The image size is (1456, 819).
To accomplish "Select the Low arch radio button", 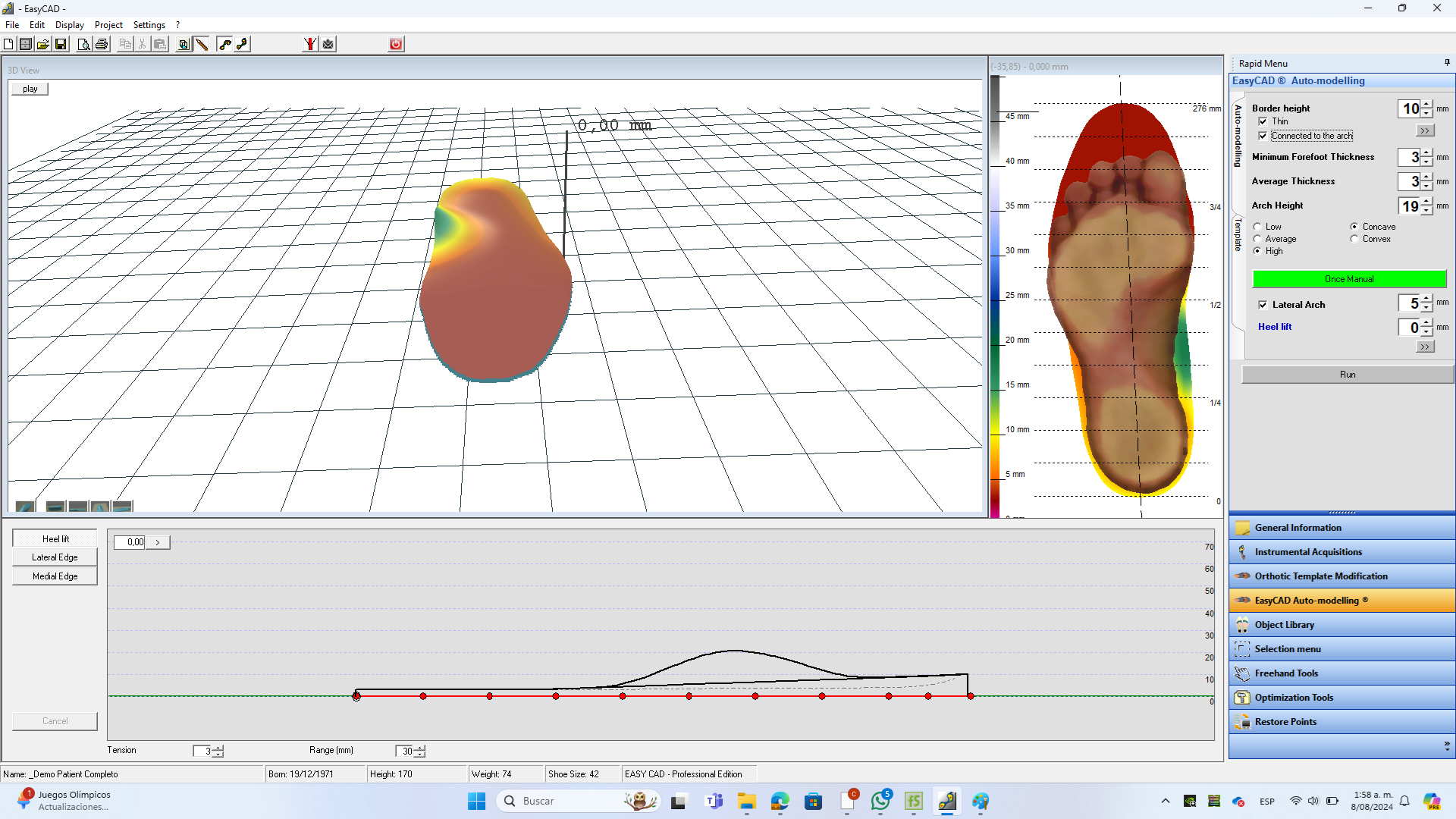I will [1257, 227].
